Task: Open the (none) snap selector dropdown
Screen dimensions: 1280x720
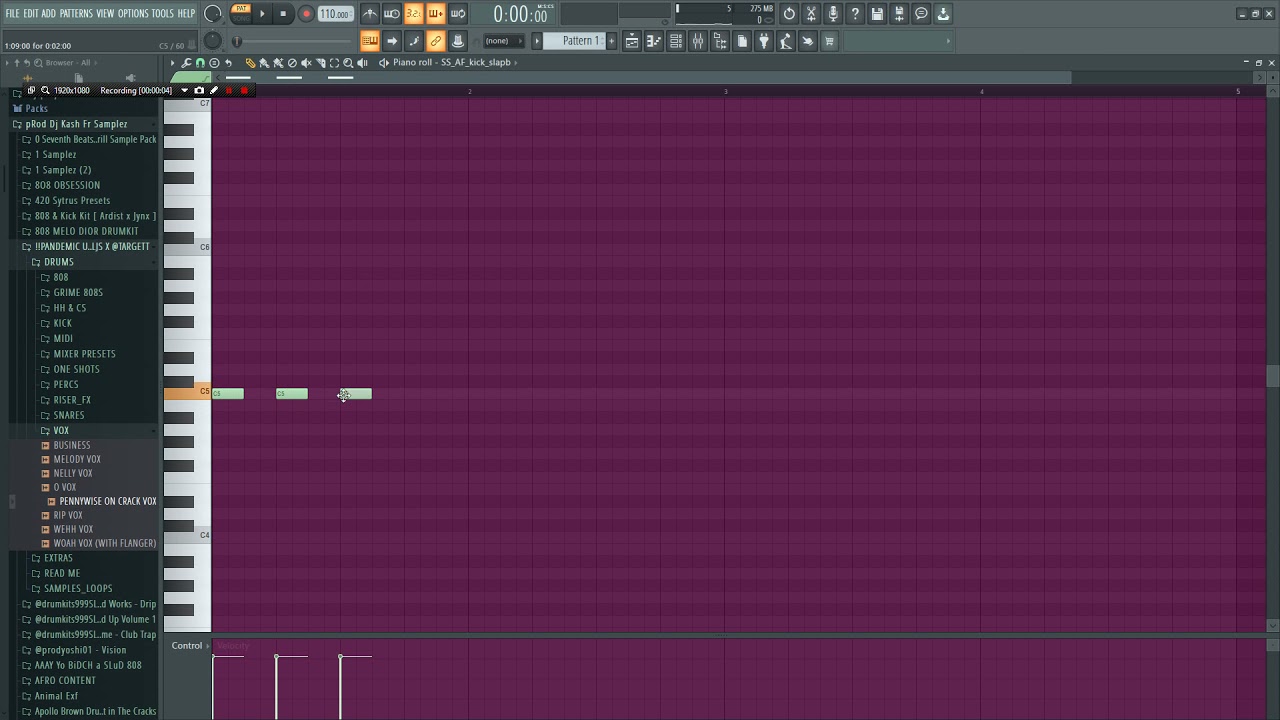Action: pyautogui.click(x=504, y=41)
